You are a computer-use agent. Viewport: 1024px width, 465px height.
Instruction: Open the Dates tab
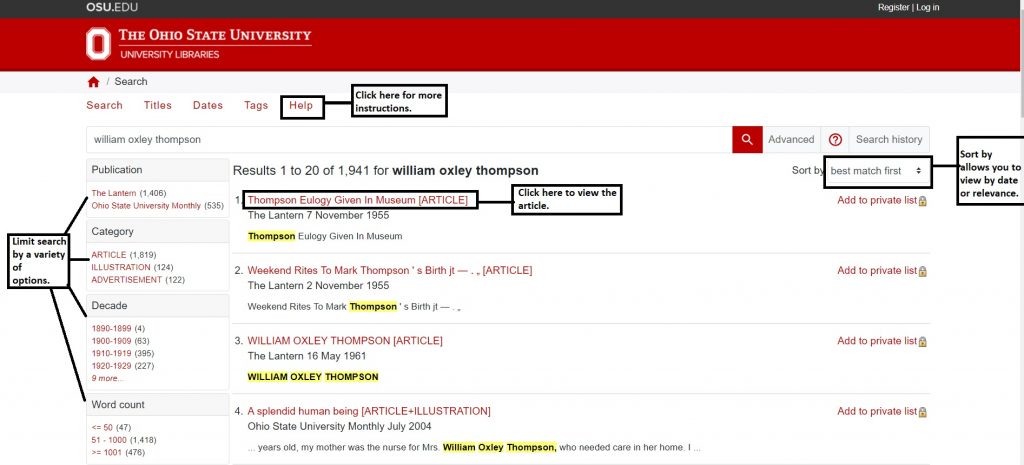(x=208, y=105)
